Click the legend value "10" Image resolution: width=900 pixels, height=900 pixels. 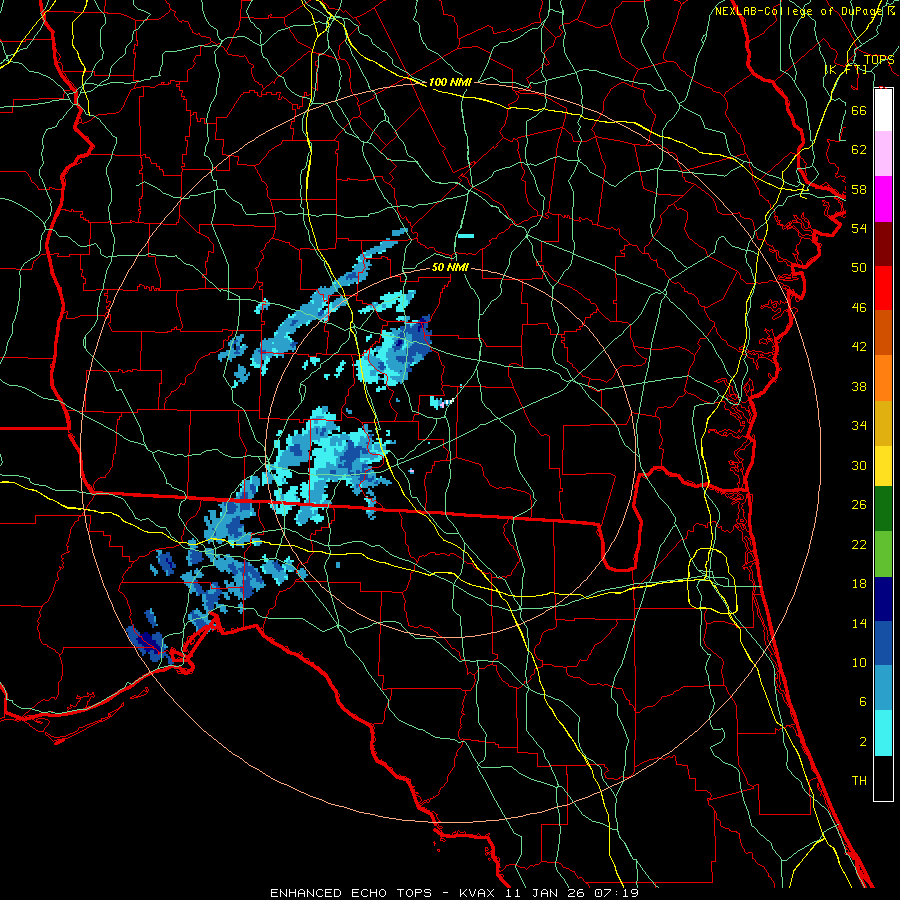pos(859,663)
